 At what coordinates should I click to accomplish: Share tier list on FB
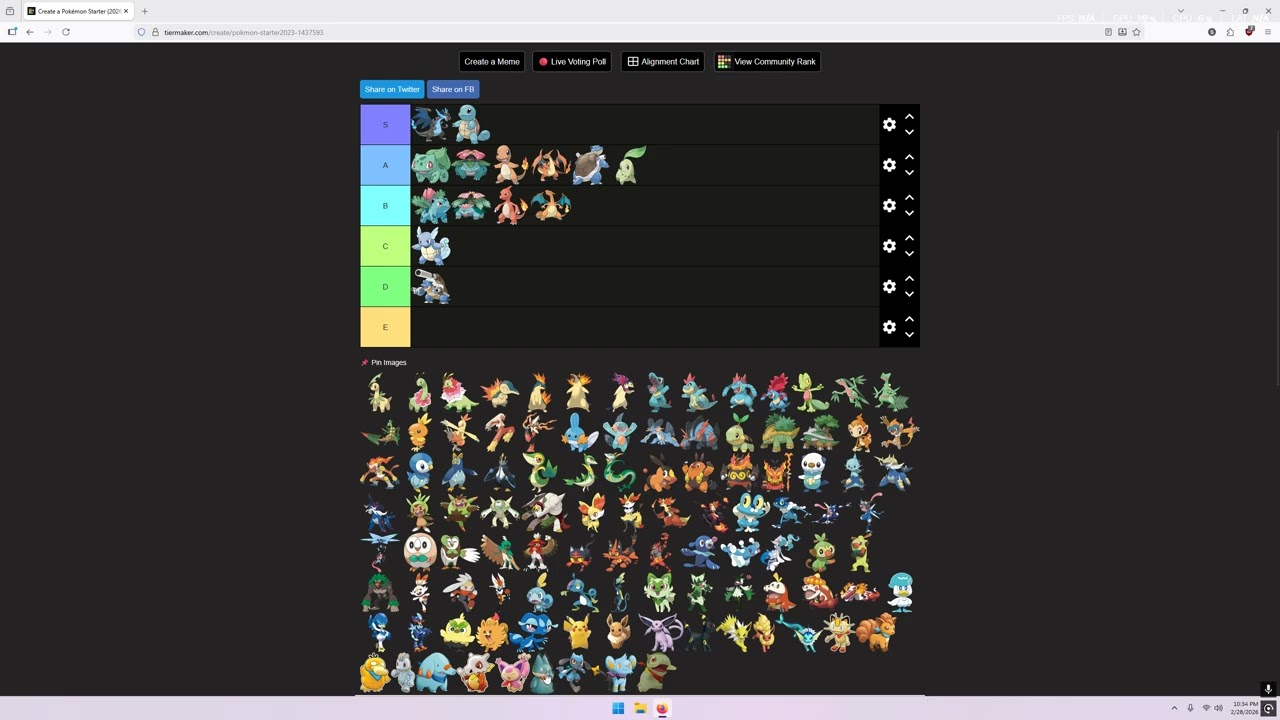coord(453,89)
